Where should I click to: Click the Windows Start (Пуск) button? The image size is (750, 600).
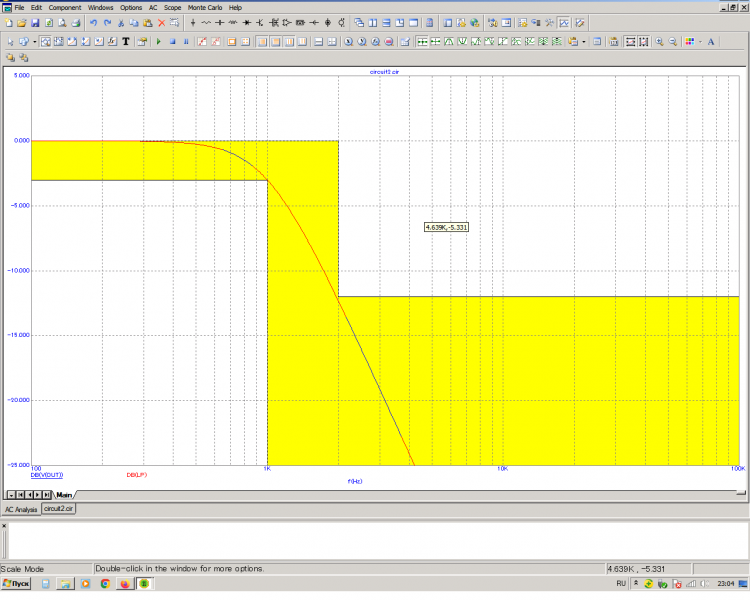[x=16, y=583]
